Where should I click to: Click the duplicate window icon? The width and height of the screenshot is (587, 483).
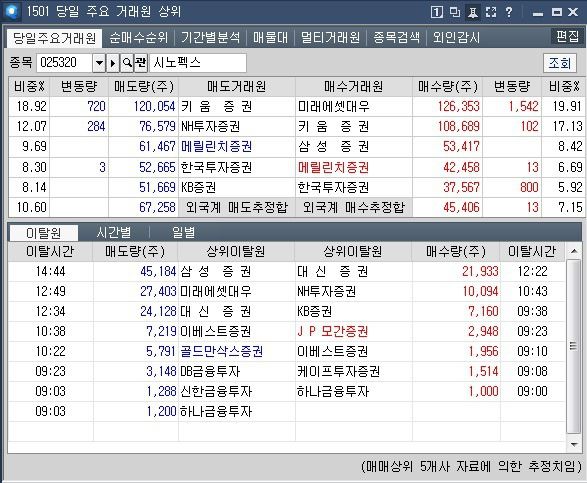click(455, 12)
